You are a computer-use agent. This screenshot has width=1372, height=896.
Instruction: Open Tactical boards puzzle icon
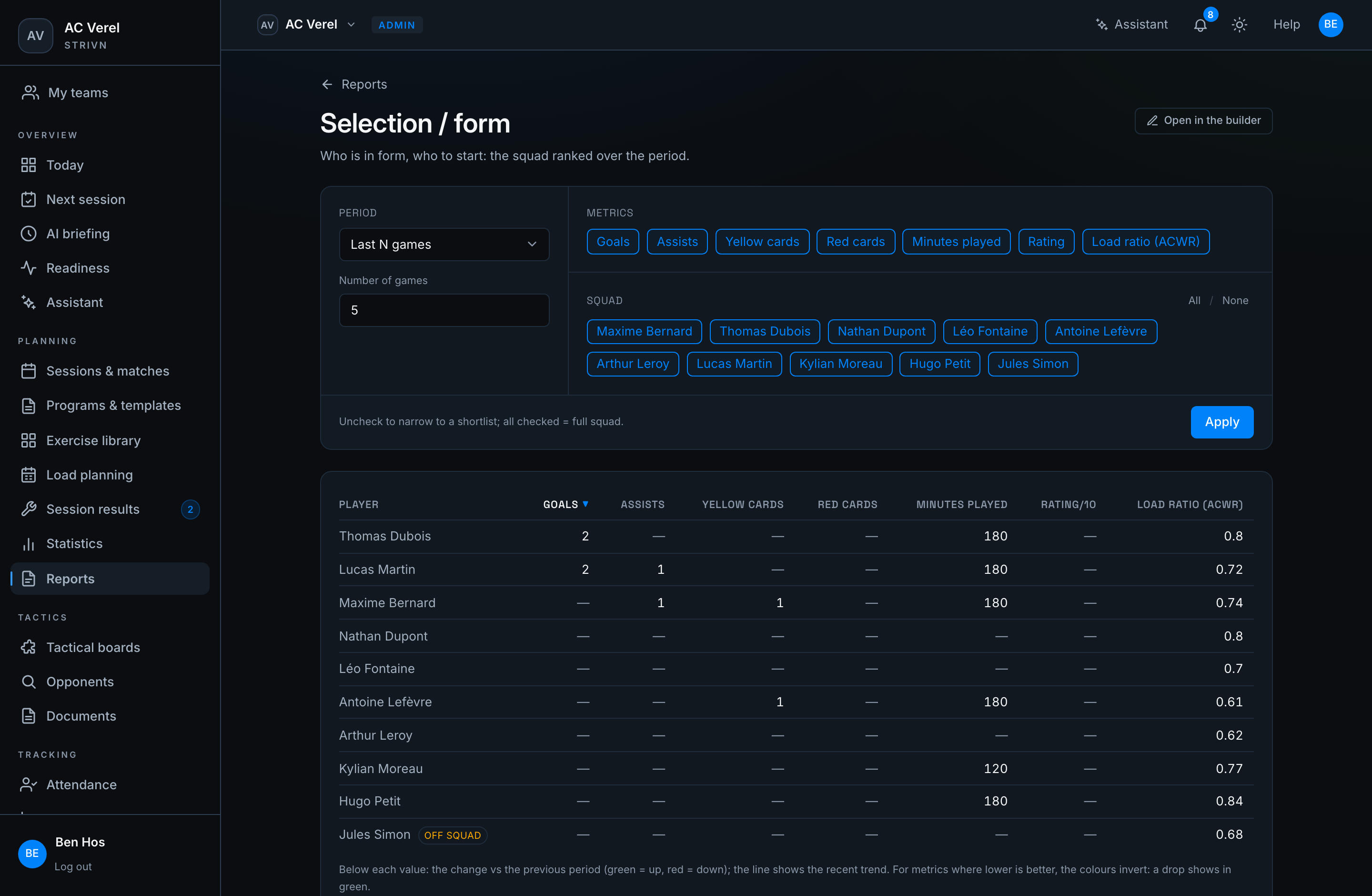click(x=28, y=648)
